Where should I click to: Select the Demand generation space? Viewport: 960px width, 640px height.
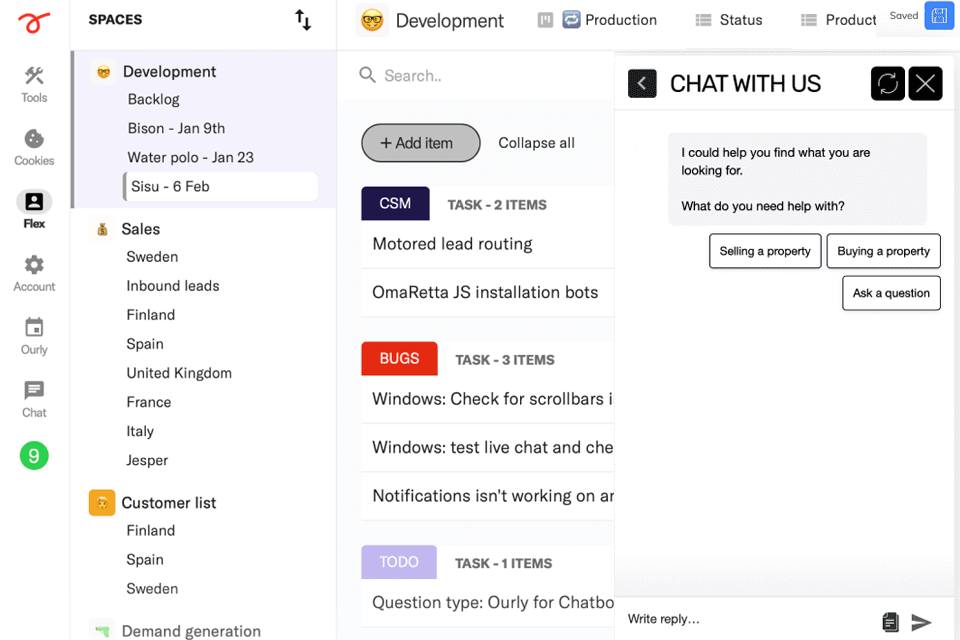pos(191,631)
